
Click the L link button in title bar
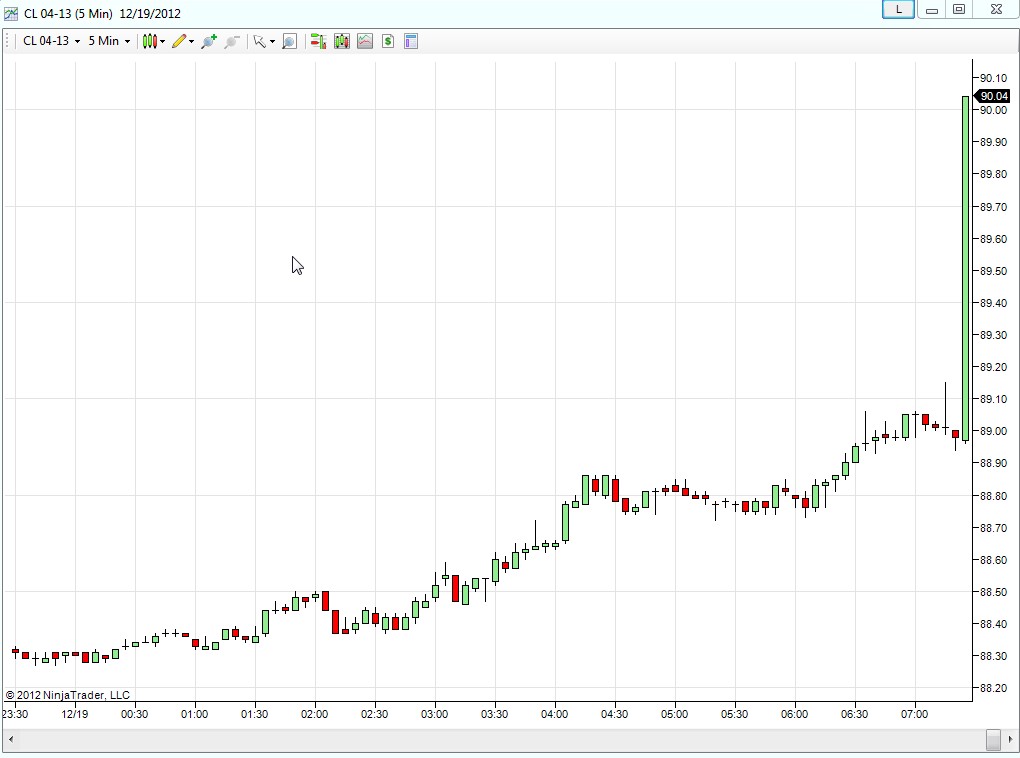(x=898, y=9)
